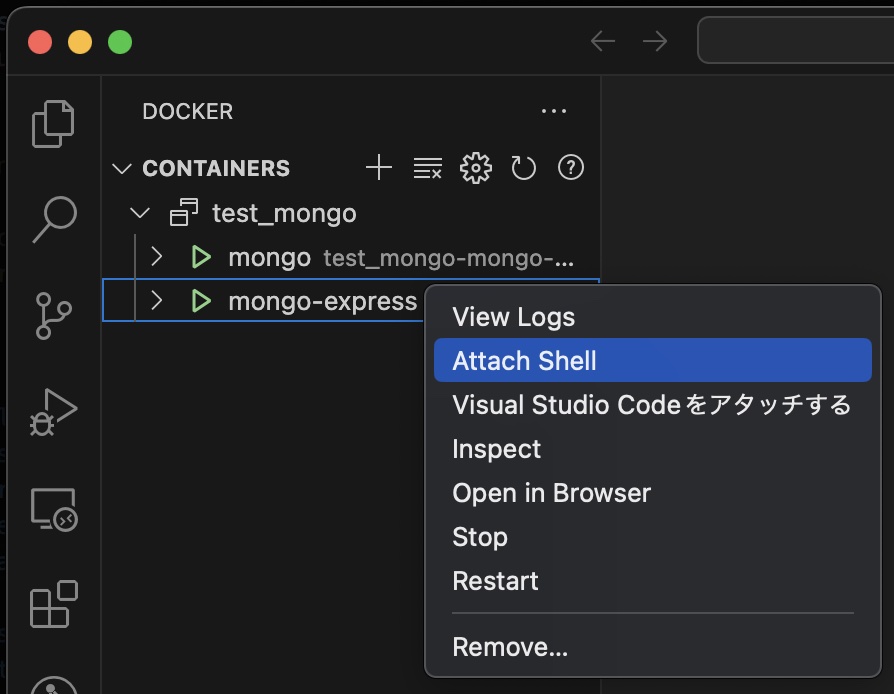Expand the mongo-express container node

coord(156,301)
